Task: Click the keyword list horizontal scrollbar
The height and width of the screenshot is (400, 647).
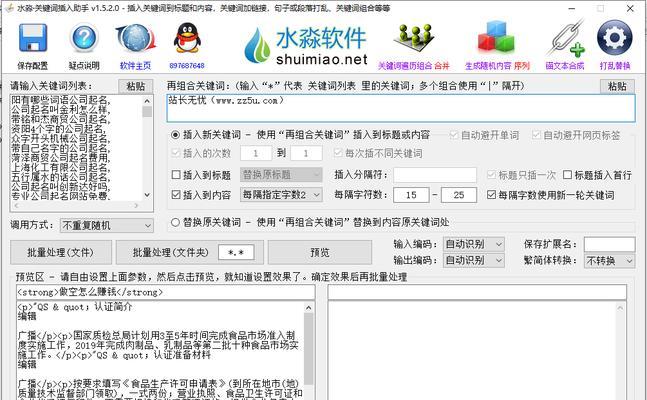Action: coord(77,205)
